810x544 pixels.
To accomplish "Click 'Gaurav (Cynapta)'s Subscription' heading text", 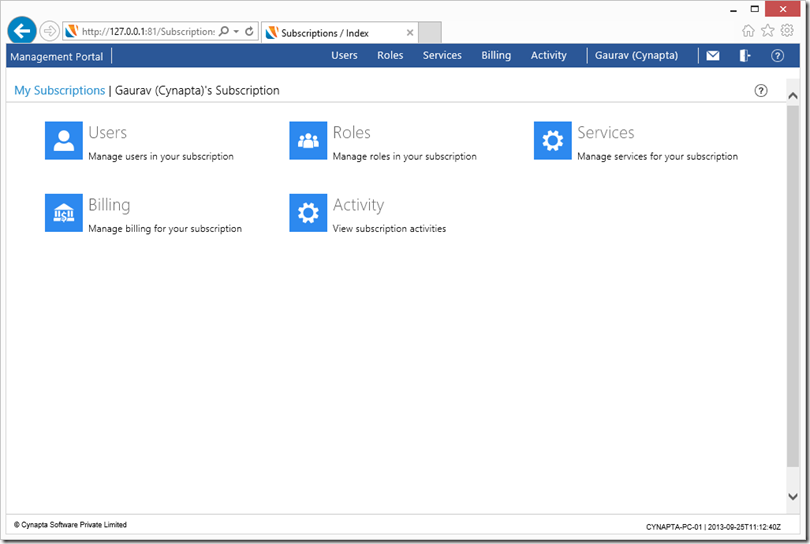I will pos(197,90).
